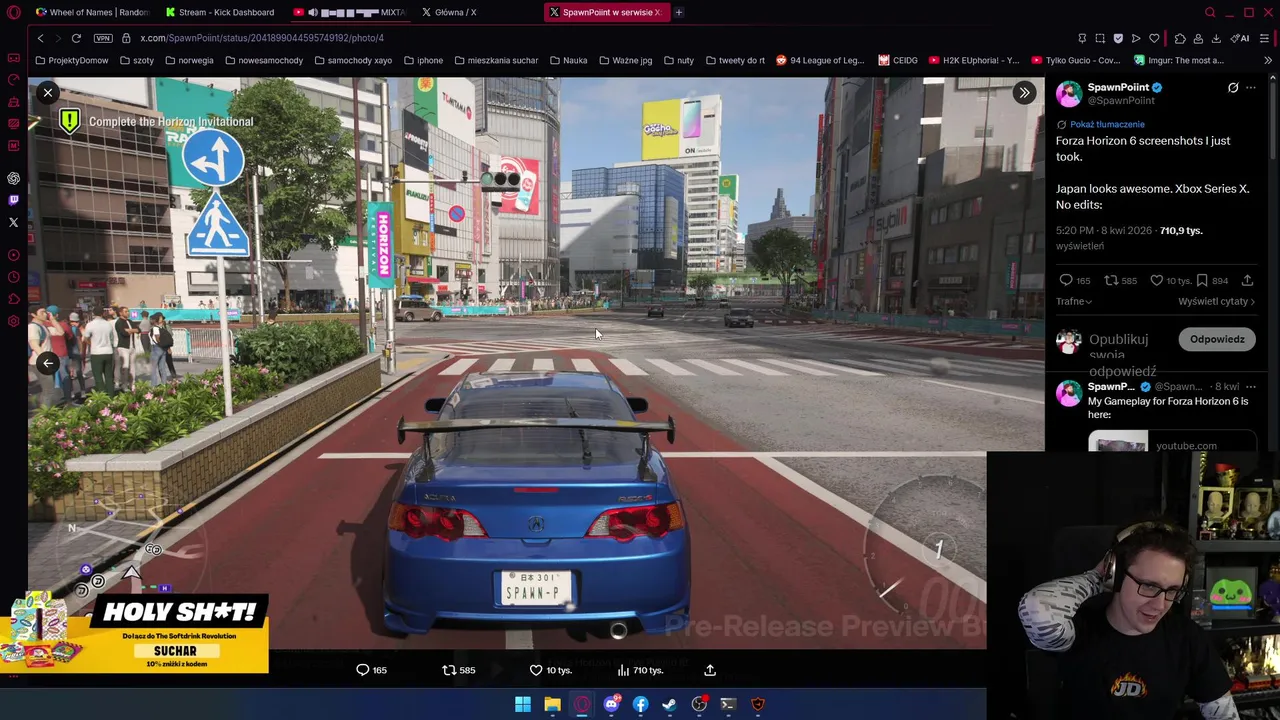Open a new browser tab with plus button

(x=678, y=12)
